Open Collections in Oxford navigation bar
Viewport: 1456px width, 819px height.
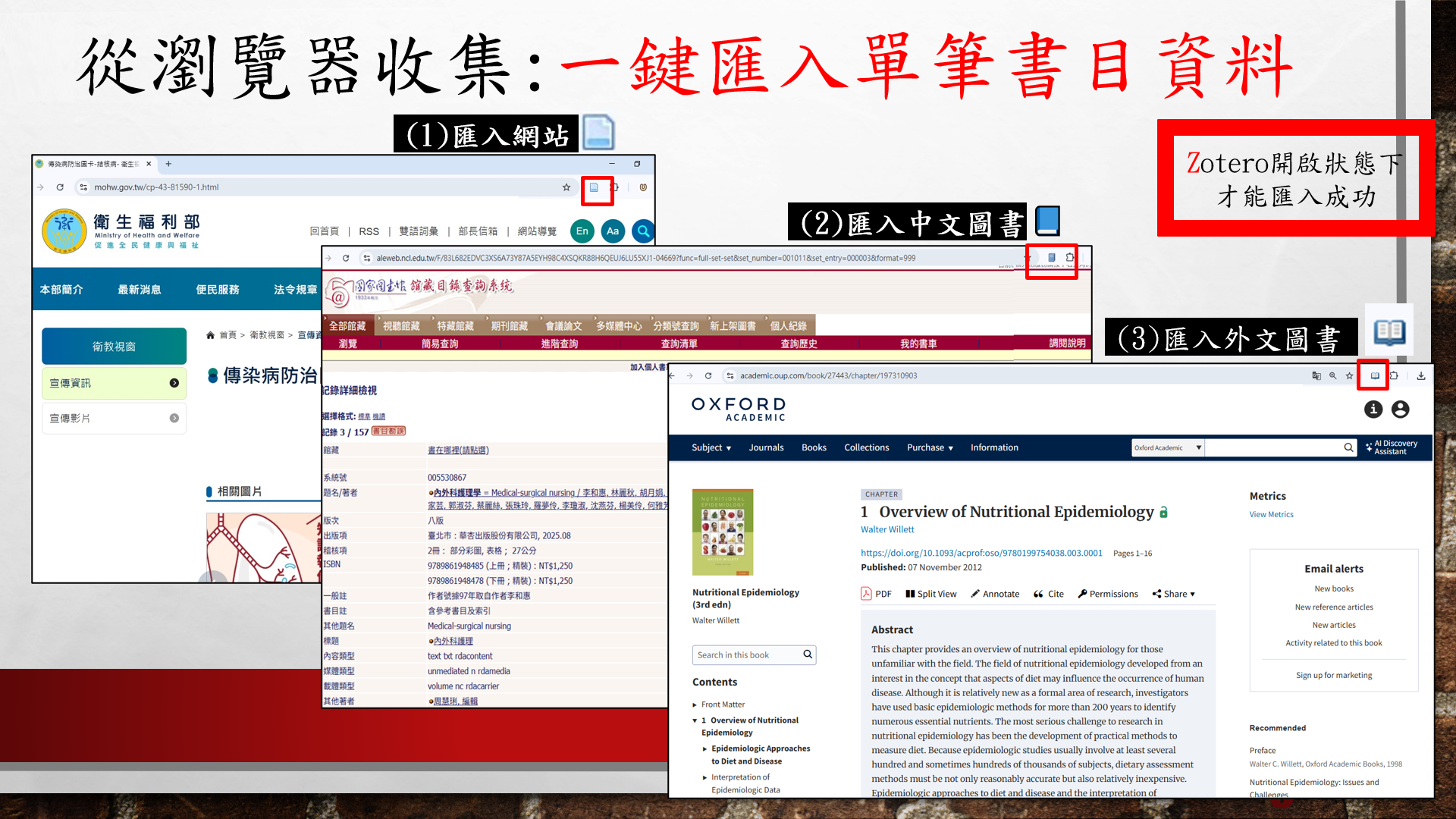(x=867, y=447)
